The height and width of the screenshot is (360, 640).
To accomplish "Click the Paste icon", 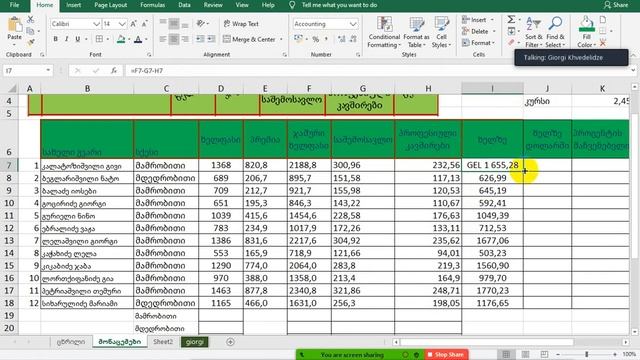I will coord(15,25).
